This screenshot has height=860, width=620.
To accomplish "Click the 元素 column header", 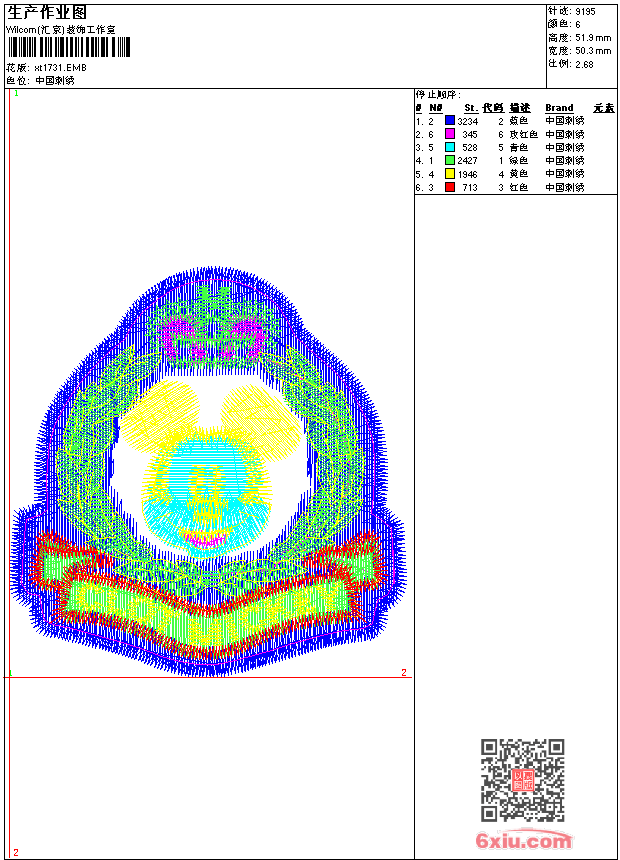I will [x=604, y=108].
